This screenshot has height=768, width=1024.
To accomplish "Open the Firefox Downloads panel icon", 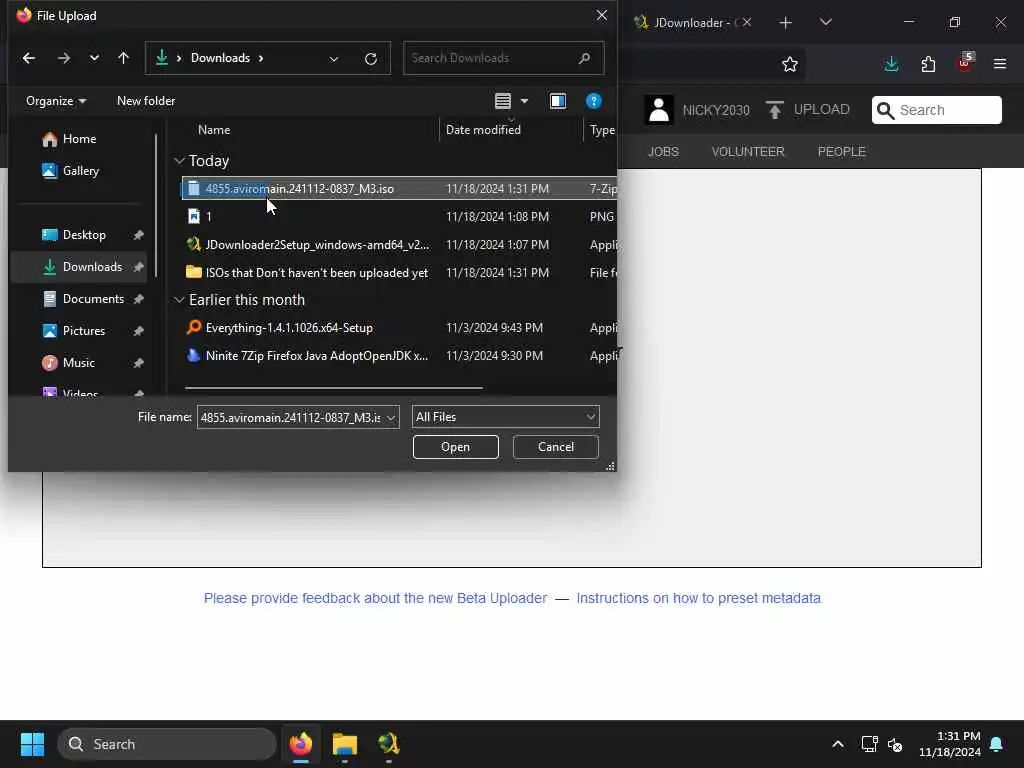I will pyautogui.click(x=891, y=64).
